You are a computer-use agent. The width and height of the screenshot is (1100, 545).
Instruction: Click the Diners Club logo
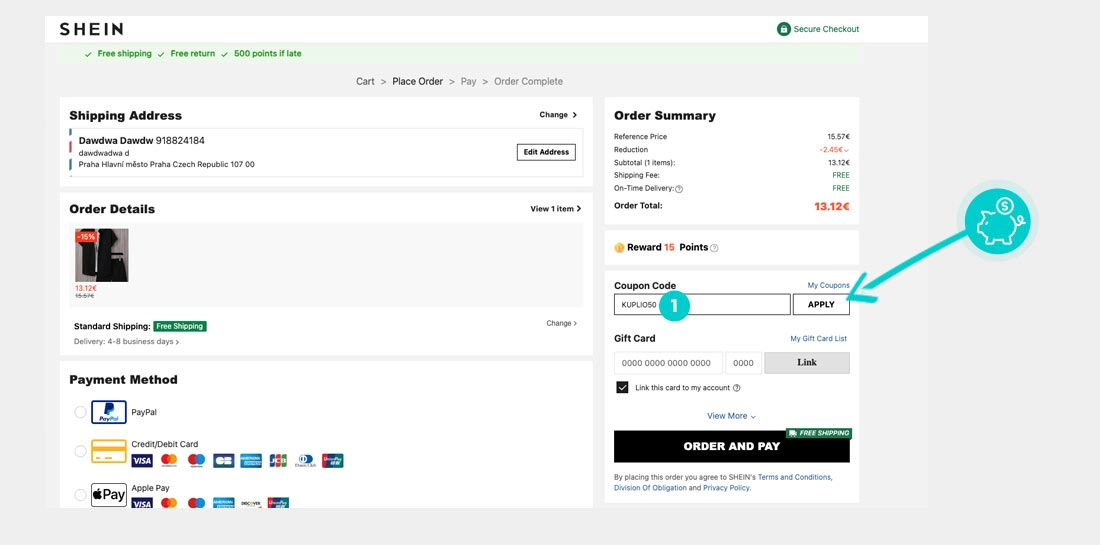point(305,461)
